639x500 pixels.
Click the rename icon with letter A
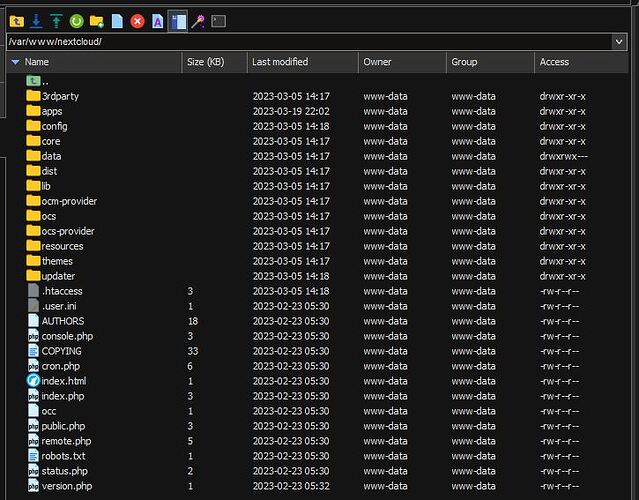157,21
